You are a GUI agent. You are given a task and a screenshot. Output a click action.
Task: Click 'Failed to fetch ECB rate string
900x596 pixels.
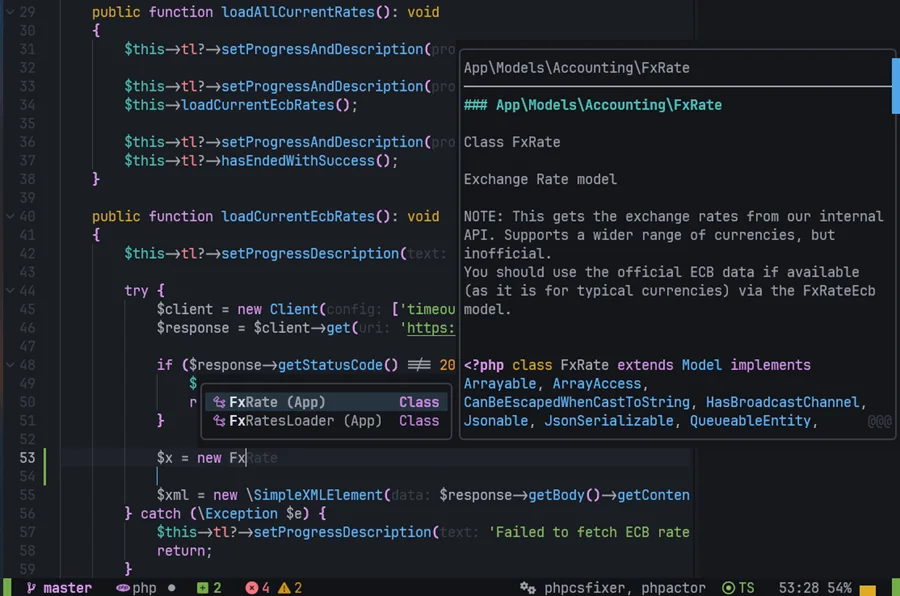pos(589,532)
